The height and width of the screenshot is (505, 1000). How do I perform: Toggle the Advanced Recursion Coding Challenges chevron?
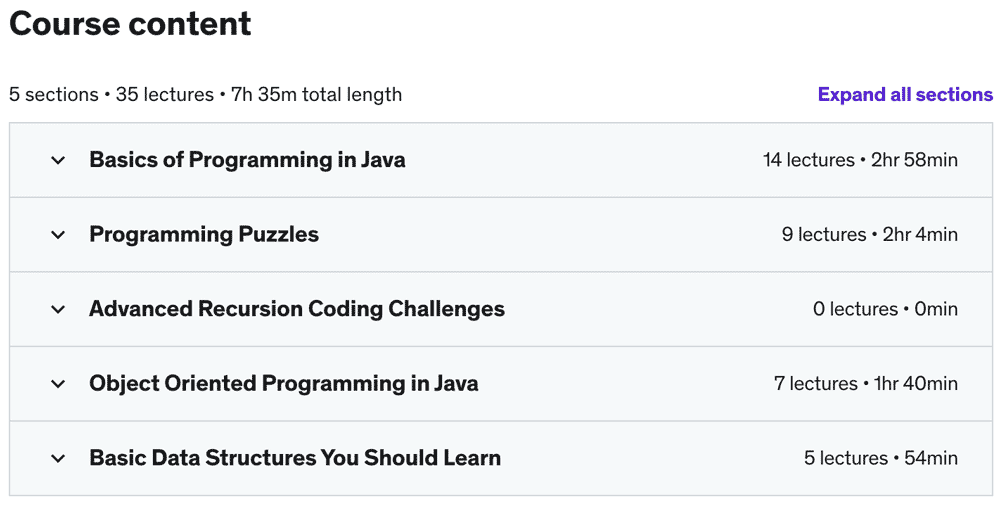point(58,309)
